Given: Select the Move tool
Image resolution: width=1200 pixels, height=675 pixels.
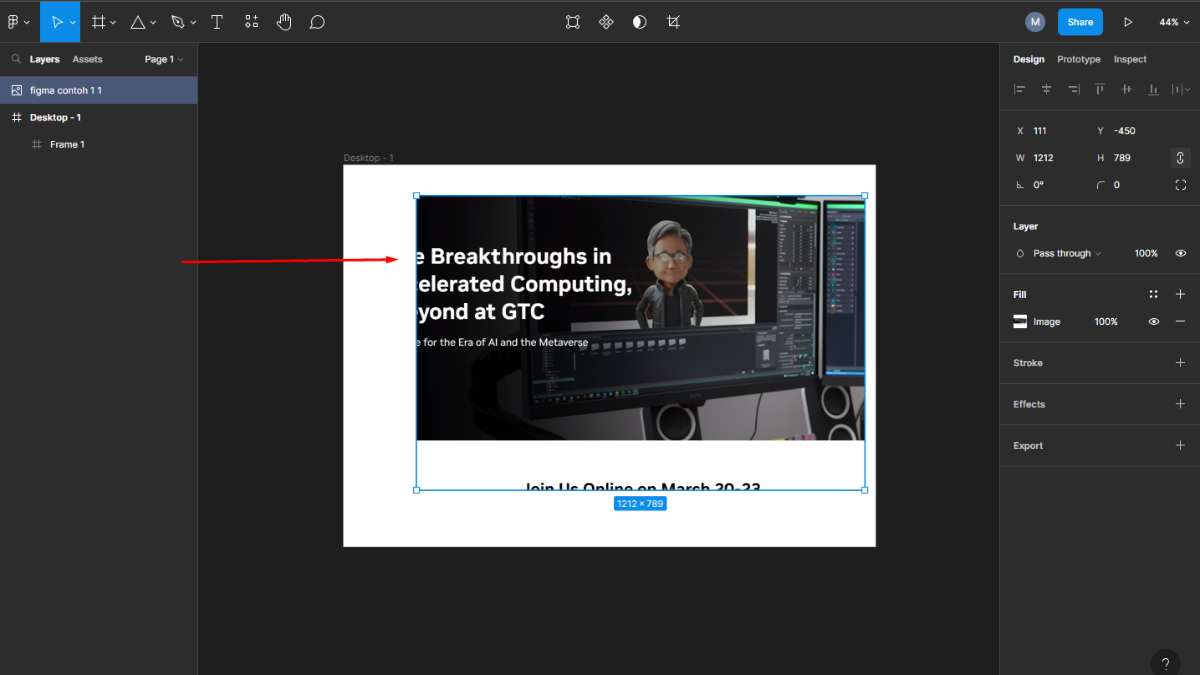Looking at the screenshot, I should 56,21.
